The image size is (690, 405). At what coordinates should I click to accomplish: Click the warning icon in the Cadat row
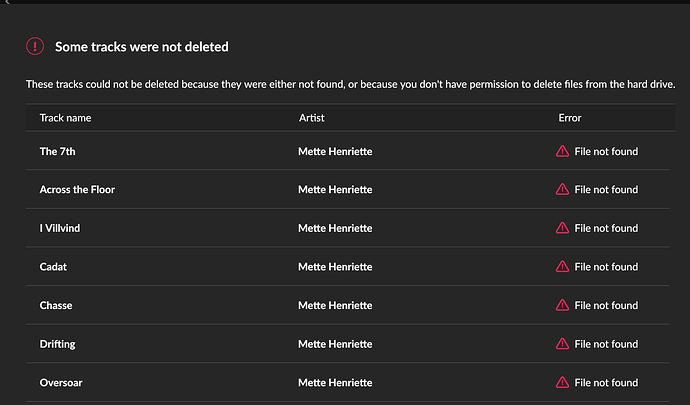click(562, 266)
